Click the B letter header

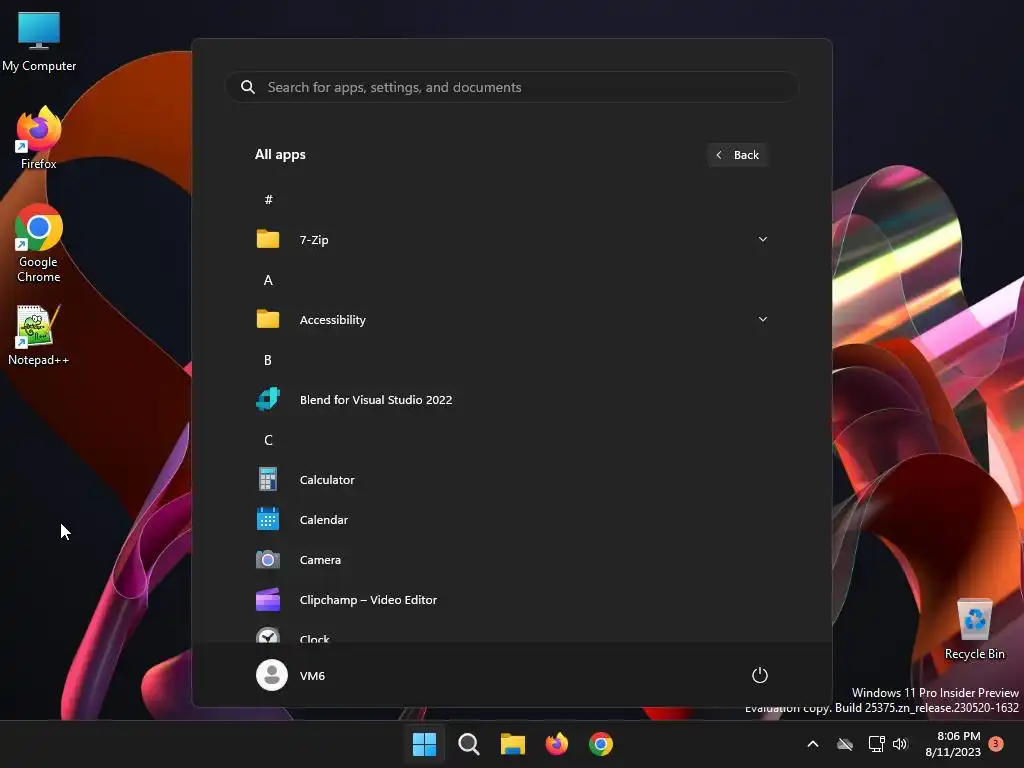[268, 360]
